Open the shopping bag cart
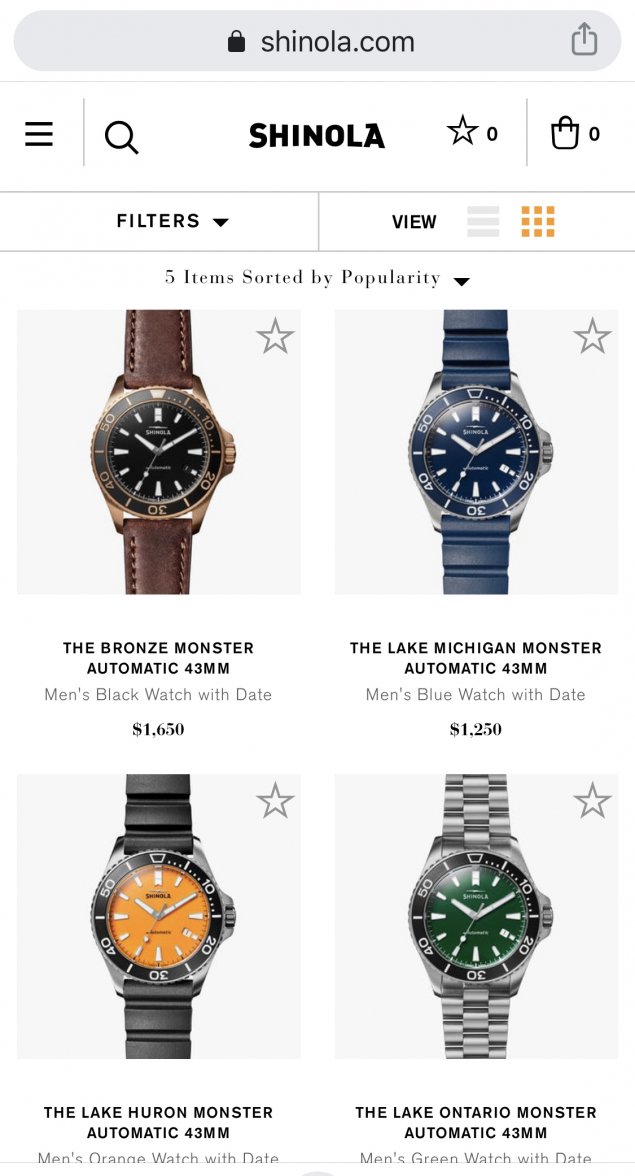The width and height of the screenshot is (635, 1176). (x=575, y=134)
